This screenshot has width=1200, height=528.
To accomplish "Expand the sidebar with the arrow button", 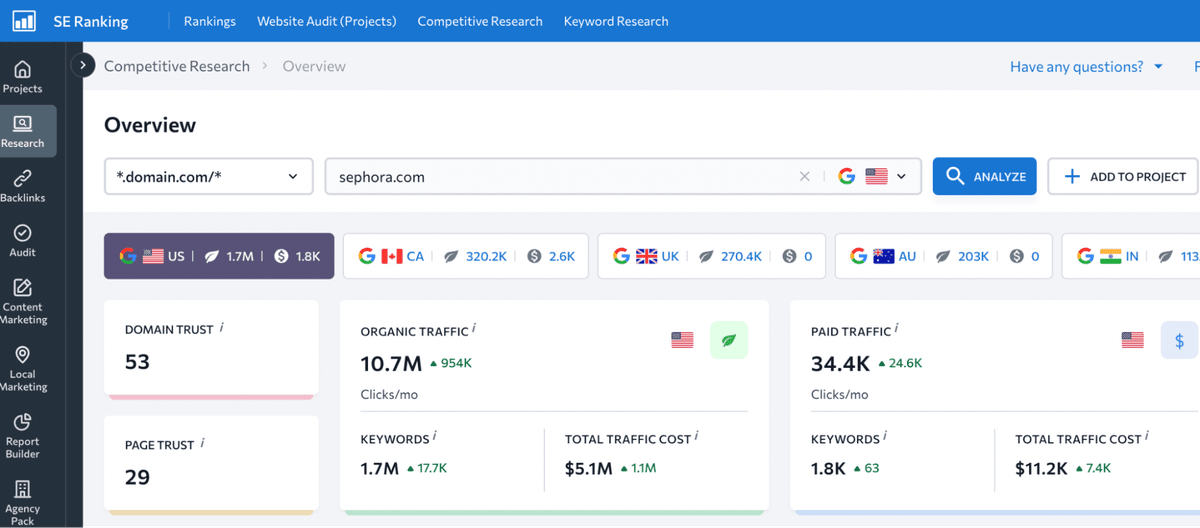I will [83, 65].
